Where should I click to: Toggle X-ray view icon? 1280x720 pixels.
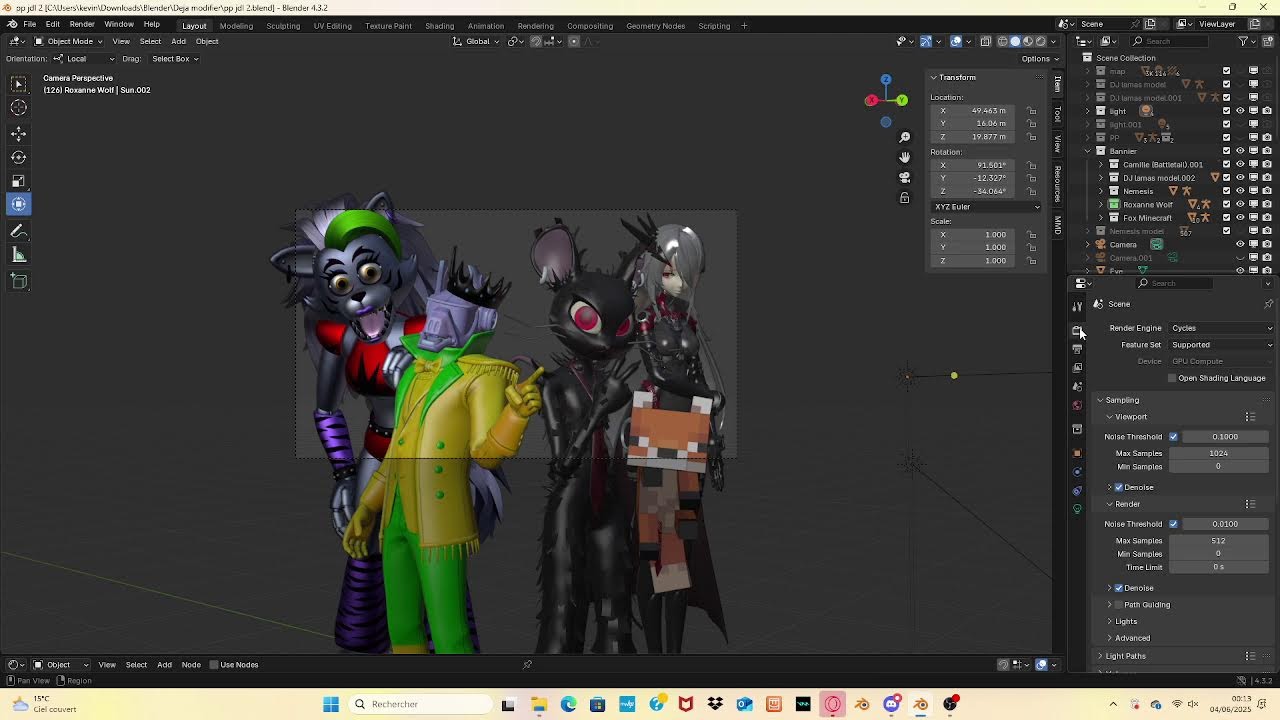pos(986,41)
